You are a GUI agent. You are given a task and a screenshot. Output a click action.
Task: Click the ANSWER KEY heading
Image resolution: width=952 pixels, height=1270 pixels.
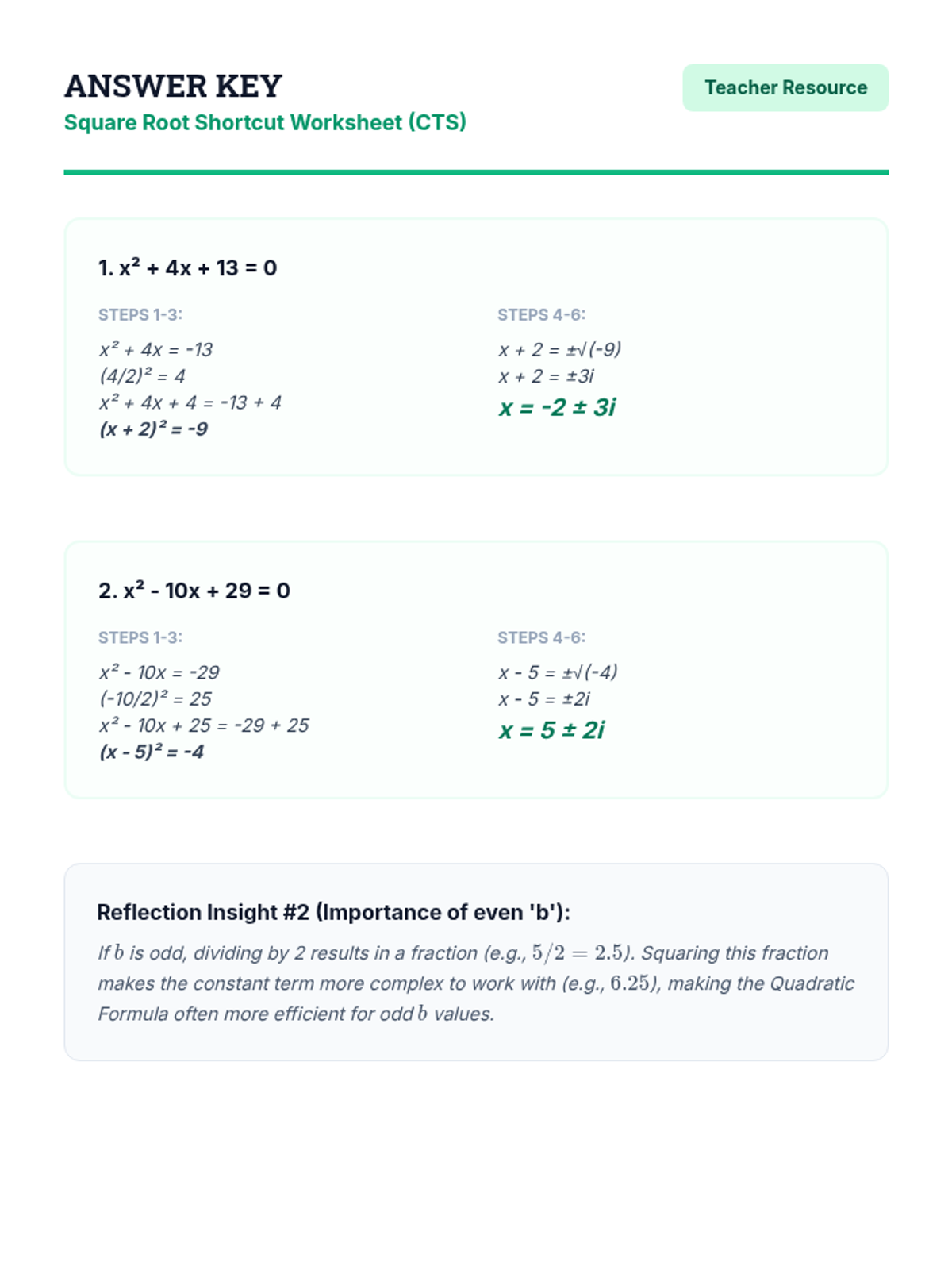(x=173, y=86)
